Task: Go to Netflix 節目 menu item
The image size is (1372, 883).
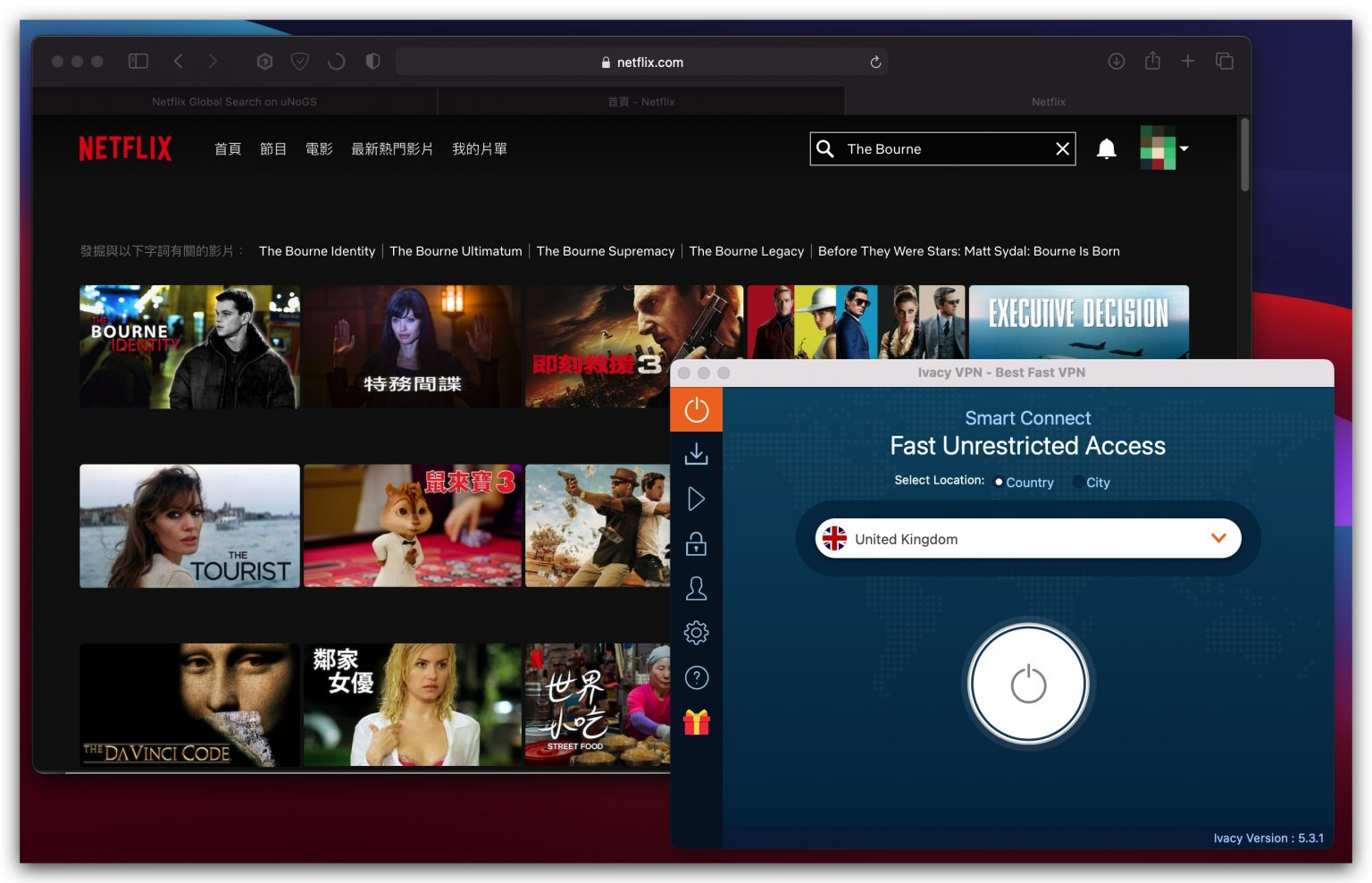Action: [x=273, y=149]
